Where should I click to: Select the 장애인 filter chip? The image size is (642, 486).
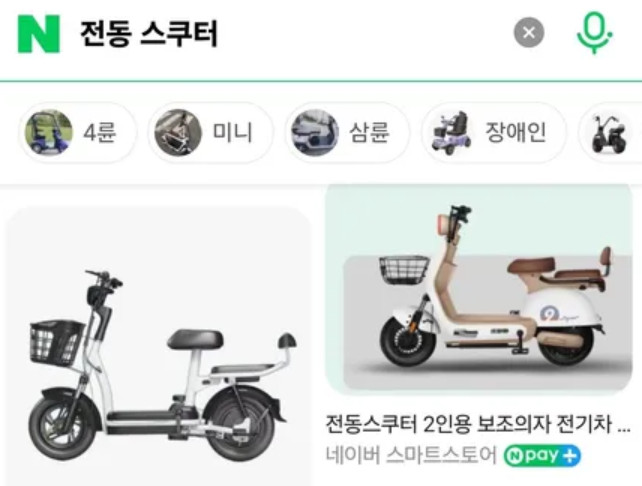[493, 132]
